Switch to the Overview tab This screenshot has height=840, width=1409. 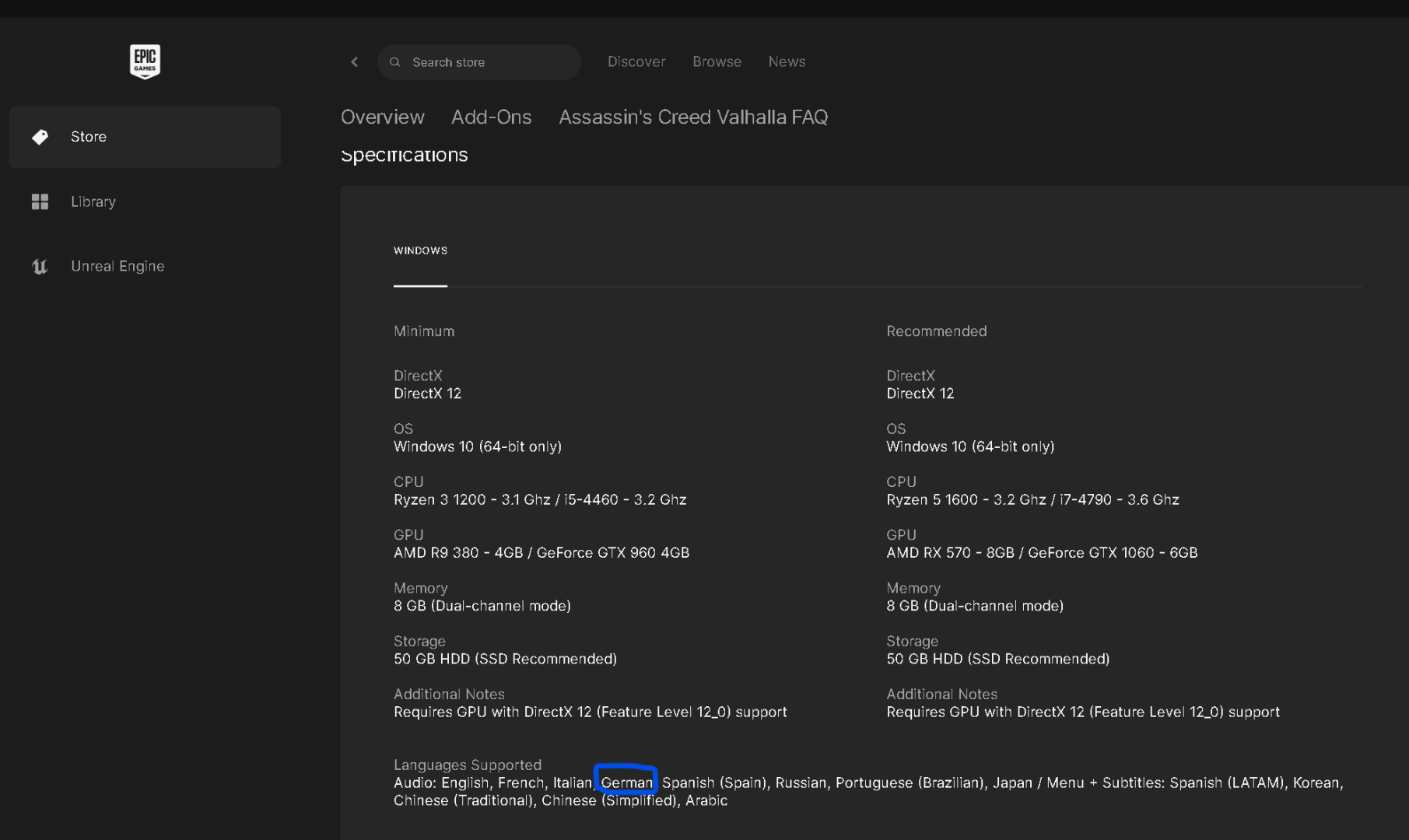383,117
